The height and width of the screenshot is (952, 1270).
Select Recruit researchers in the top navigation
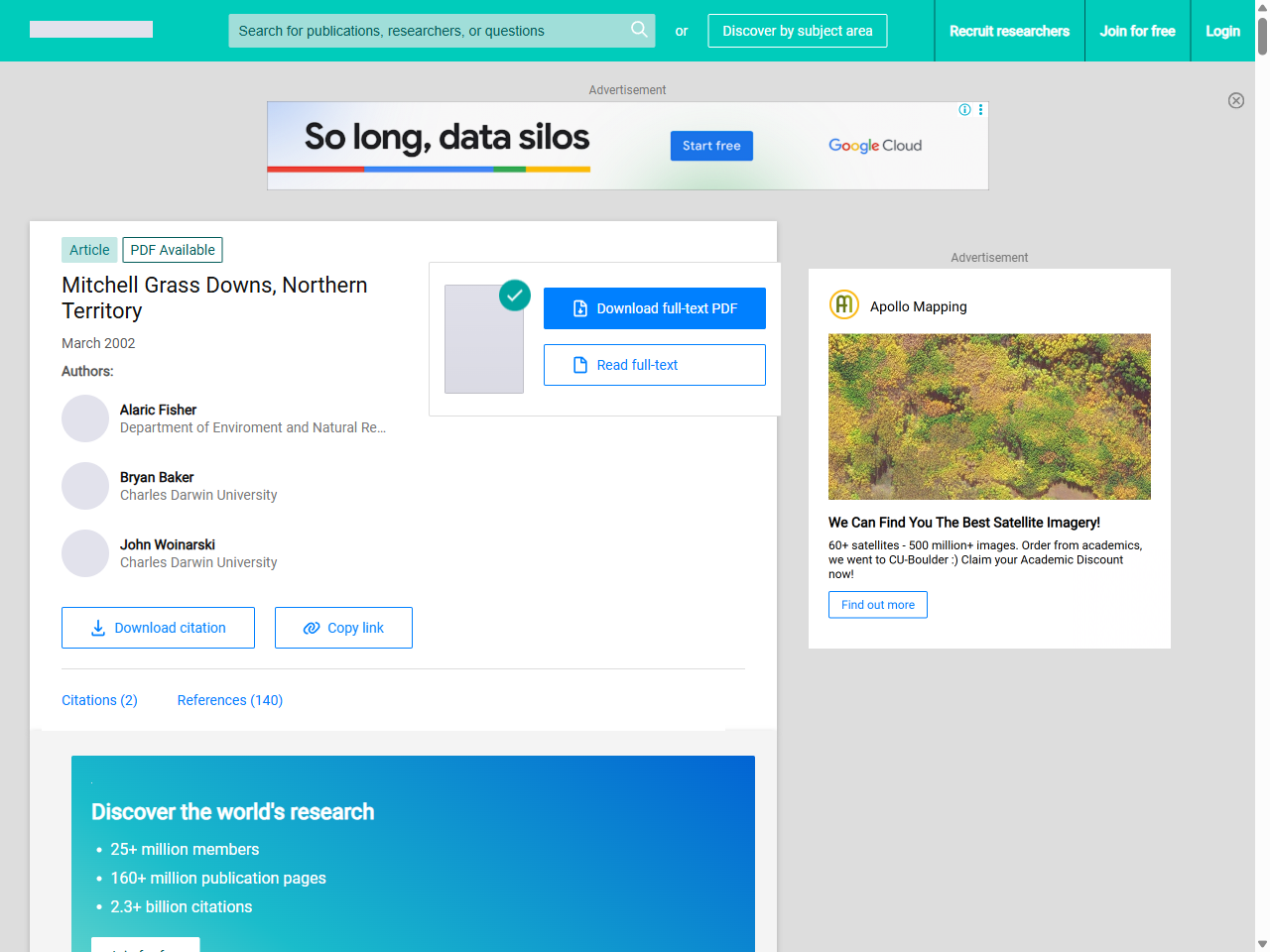[x=1009, y=31]
